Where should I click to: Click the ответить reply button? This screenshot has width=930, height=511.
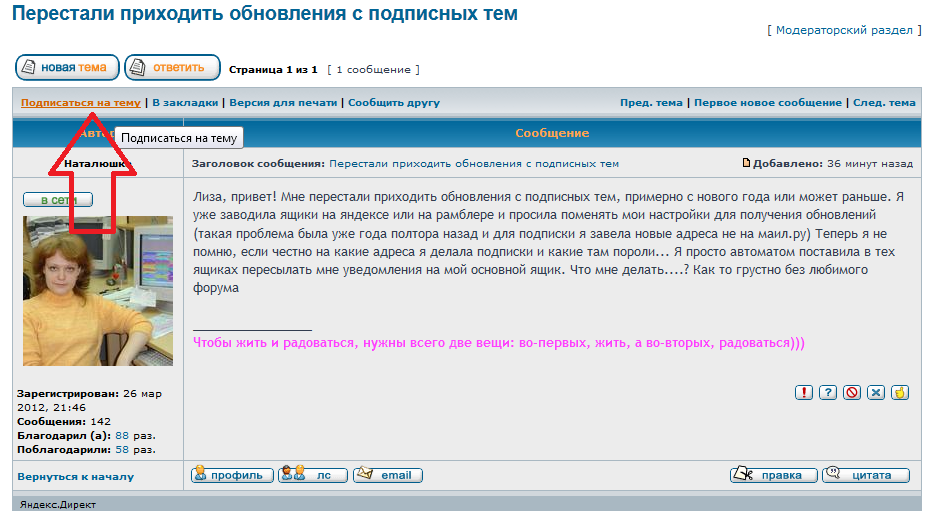pyautogui.click(x=173, y=68)
